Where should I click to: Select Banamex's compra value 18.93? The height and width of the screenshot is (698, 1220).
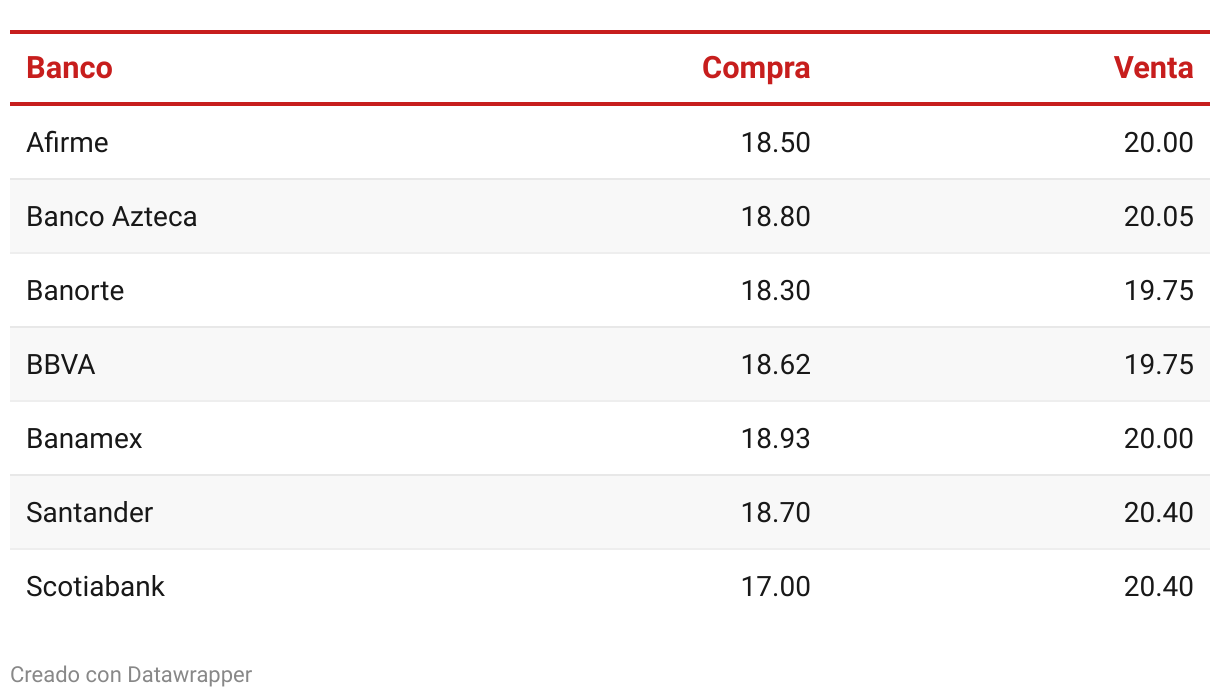(776, 438)
